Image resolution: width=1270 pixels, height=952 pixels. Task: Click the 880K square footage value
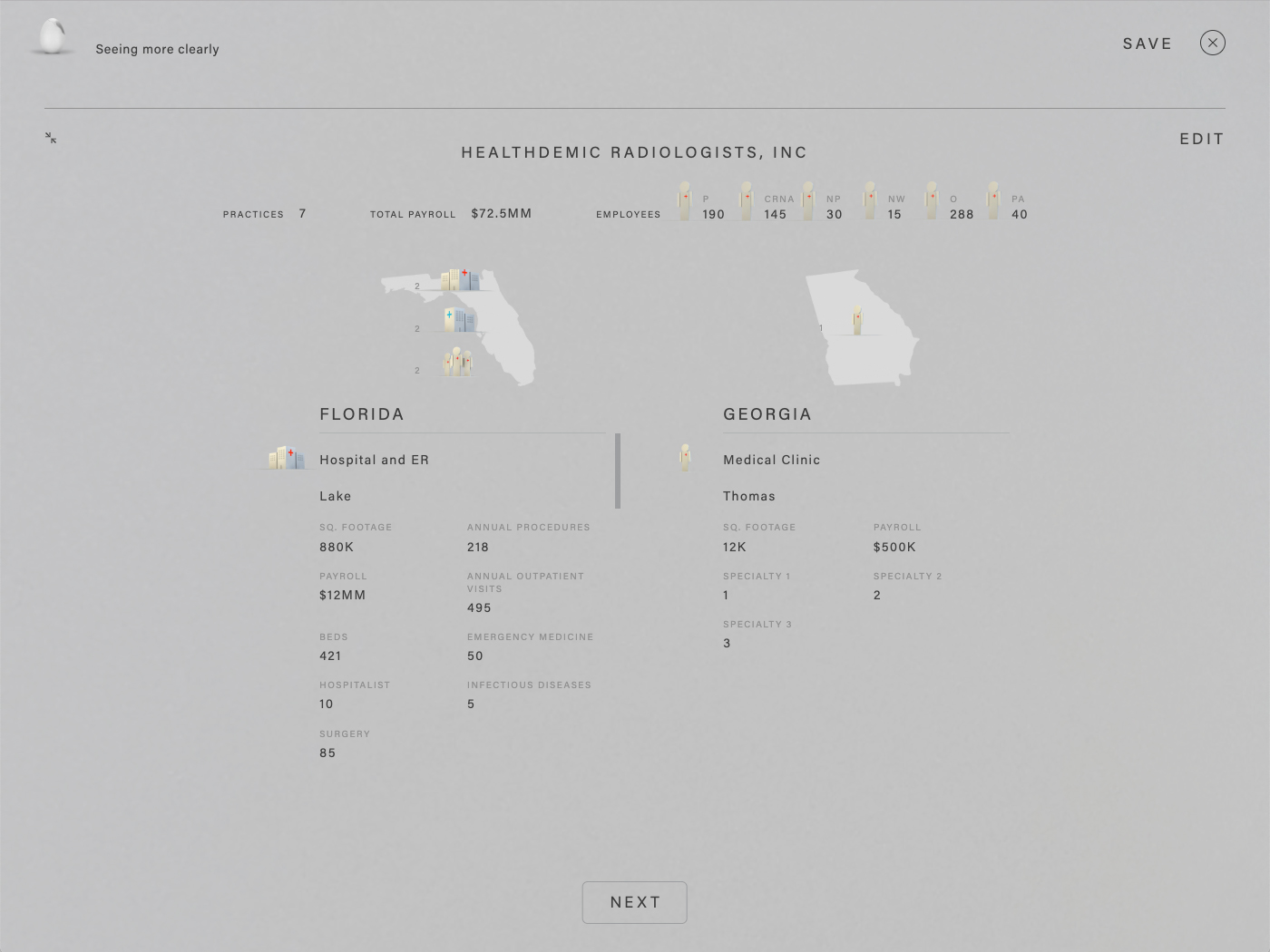click(x=337, y=547)
